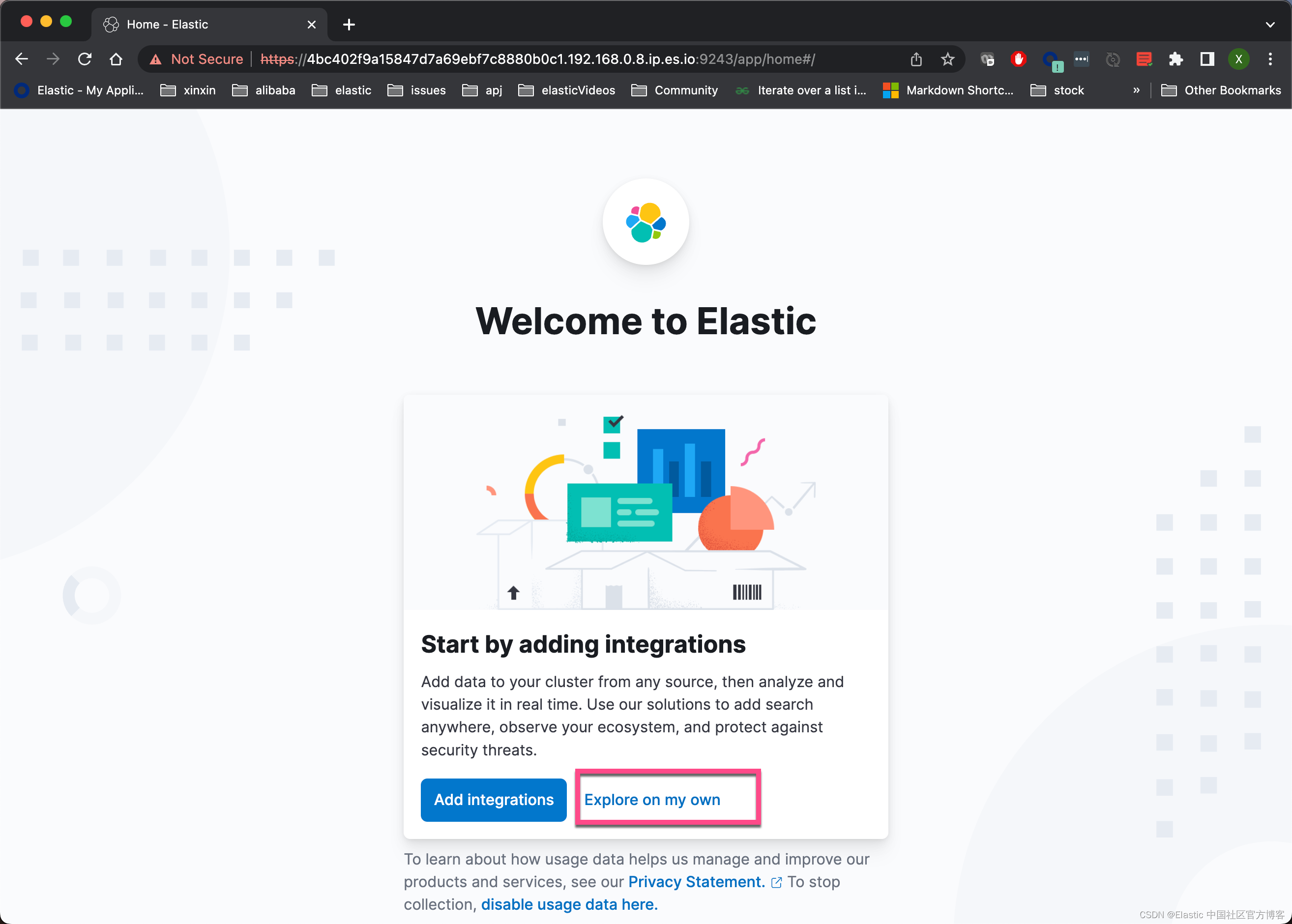Reload the current page
This screenshot has height=924, width=1292.
click(85, 58)
